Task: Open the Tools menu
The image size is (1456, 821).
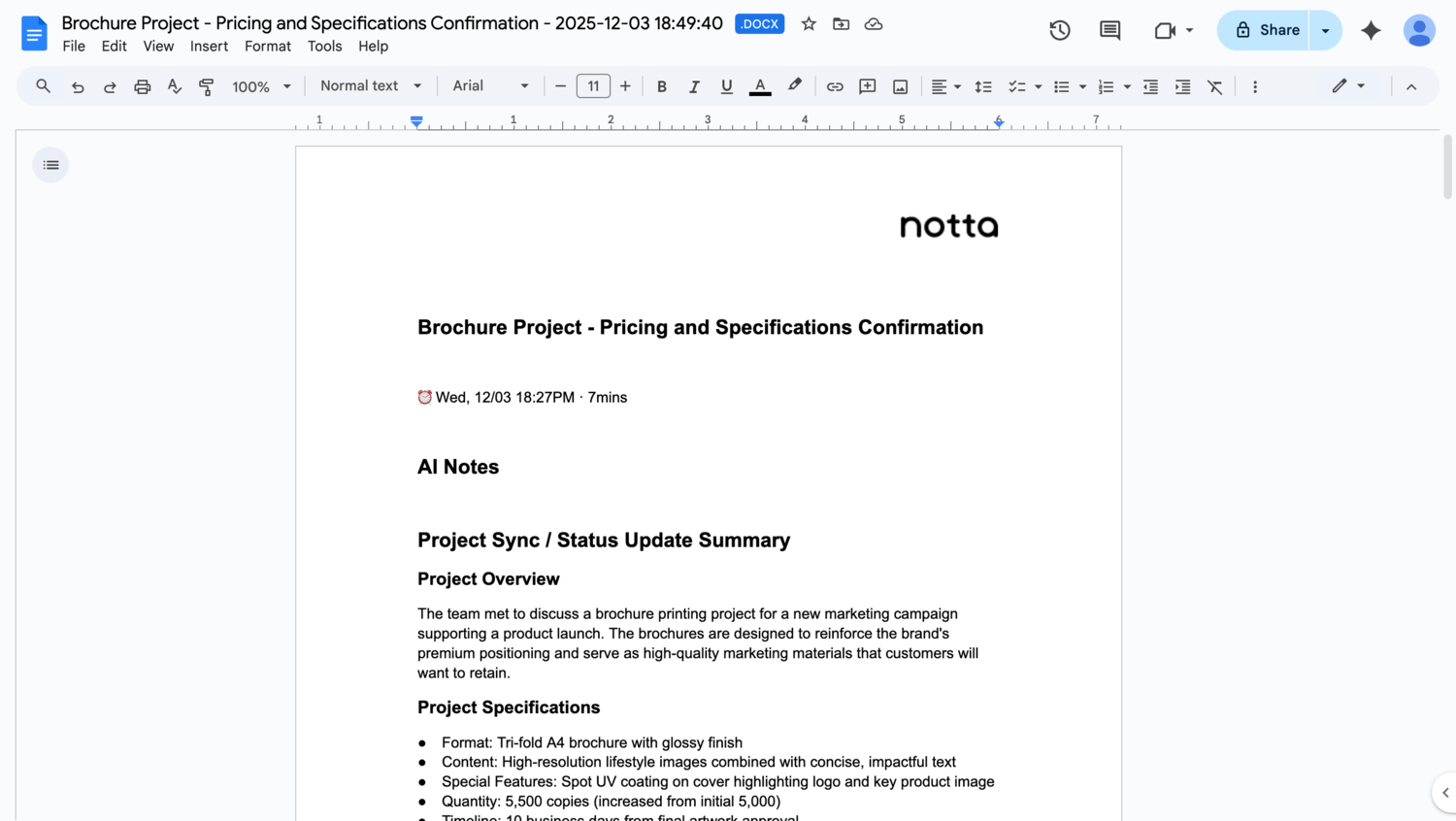Action: click(324, 46)
